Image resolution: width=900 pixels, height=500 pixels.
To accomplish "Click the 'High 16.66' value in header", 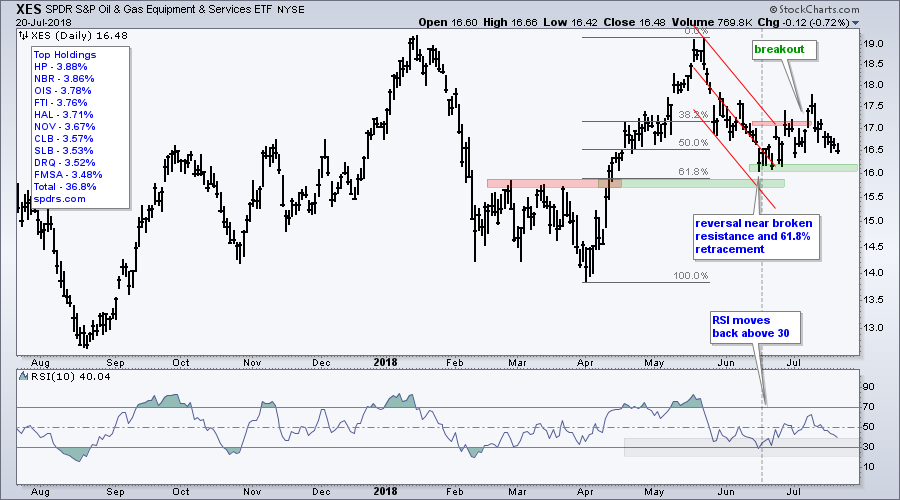I will click(510, 22).
